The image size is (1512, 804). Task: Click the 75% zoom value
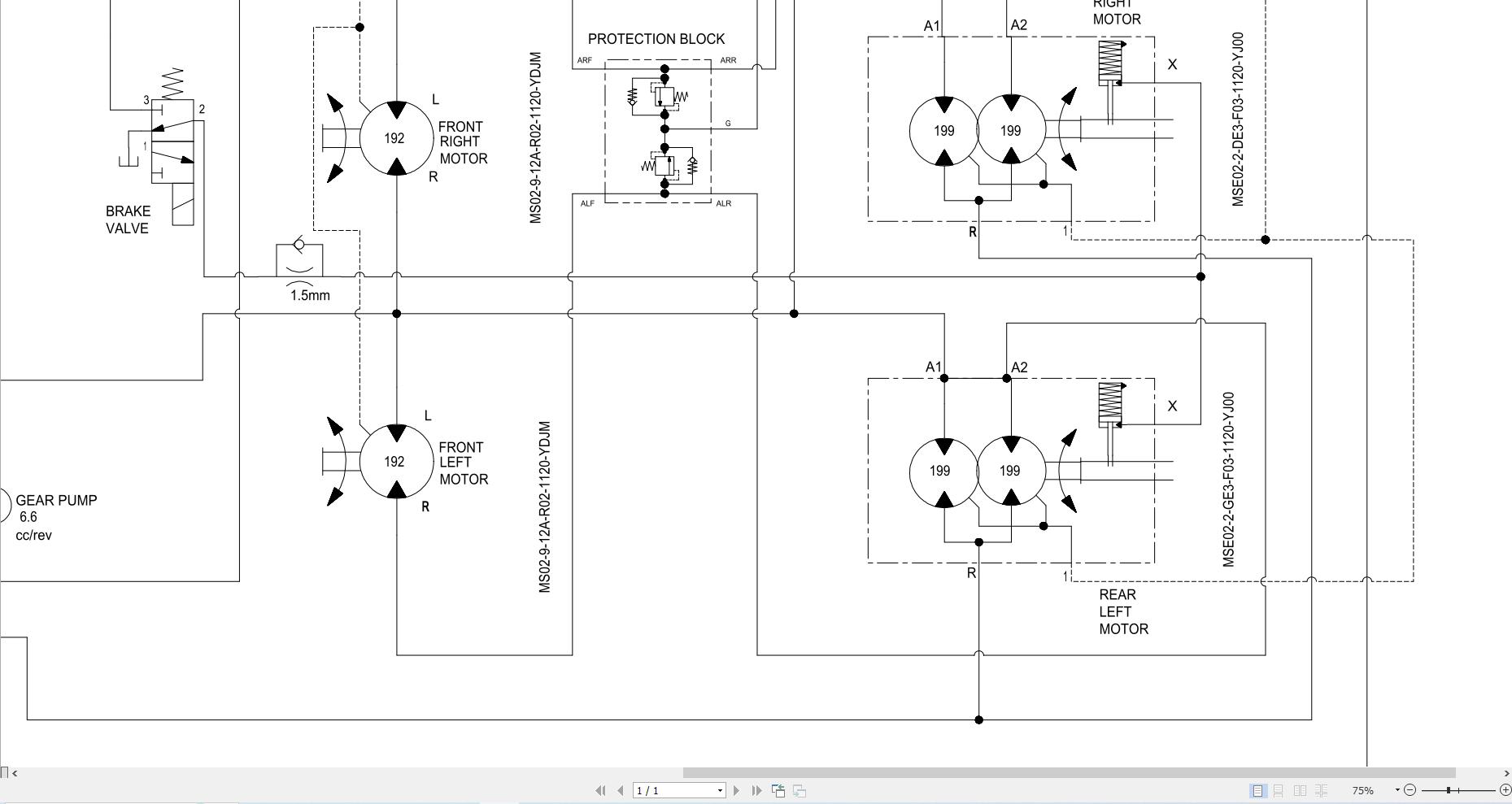1363,790
